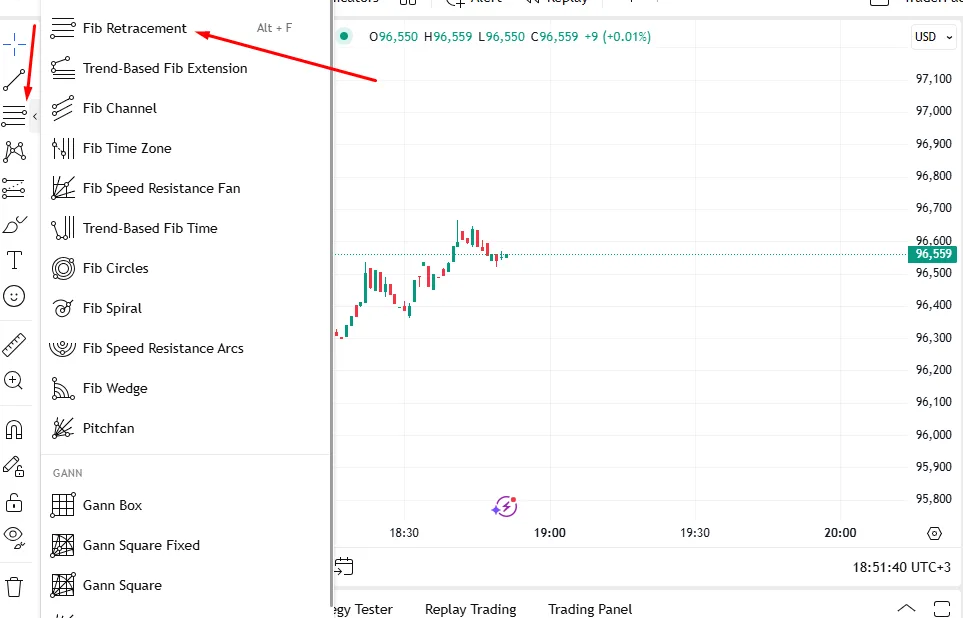Click the crosshair cursor tool
The width and height of the screenshot is (963, 618).
(14, 43)
